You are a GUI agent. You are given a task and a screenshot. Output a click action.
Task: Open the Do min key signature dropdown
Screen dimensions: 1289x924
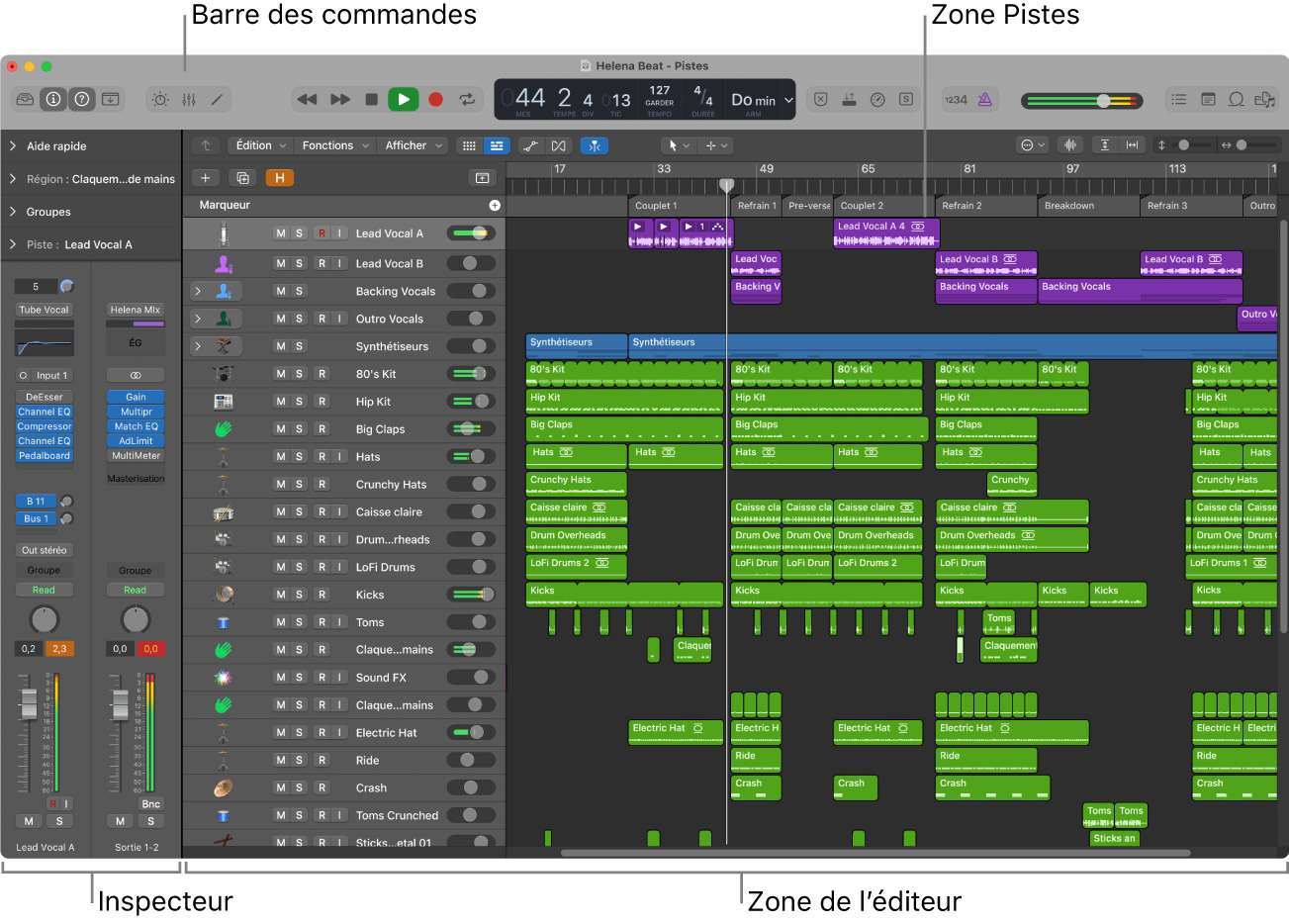tap(758, 99)
